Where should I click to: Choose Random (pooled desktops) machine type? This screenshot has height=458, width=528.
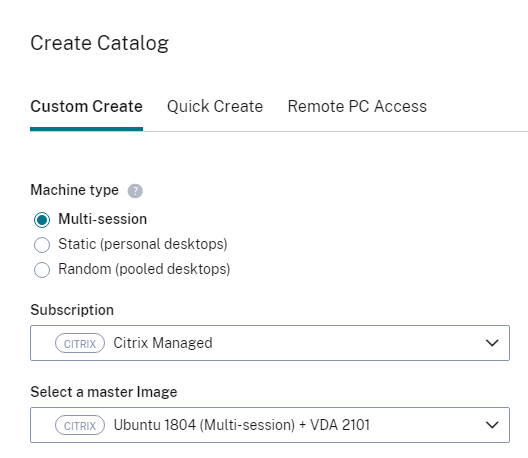[x=42, y=269]
